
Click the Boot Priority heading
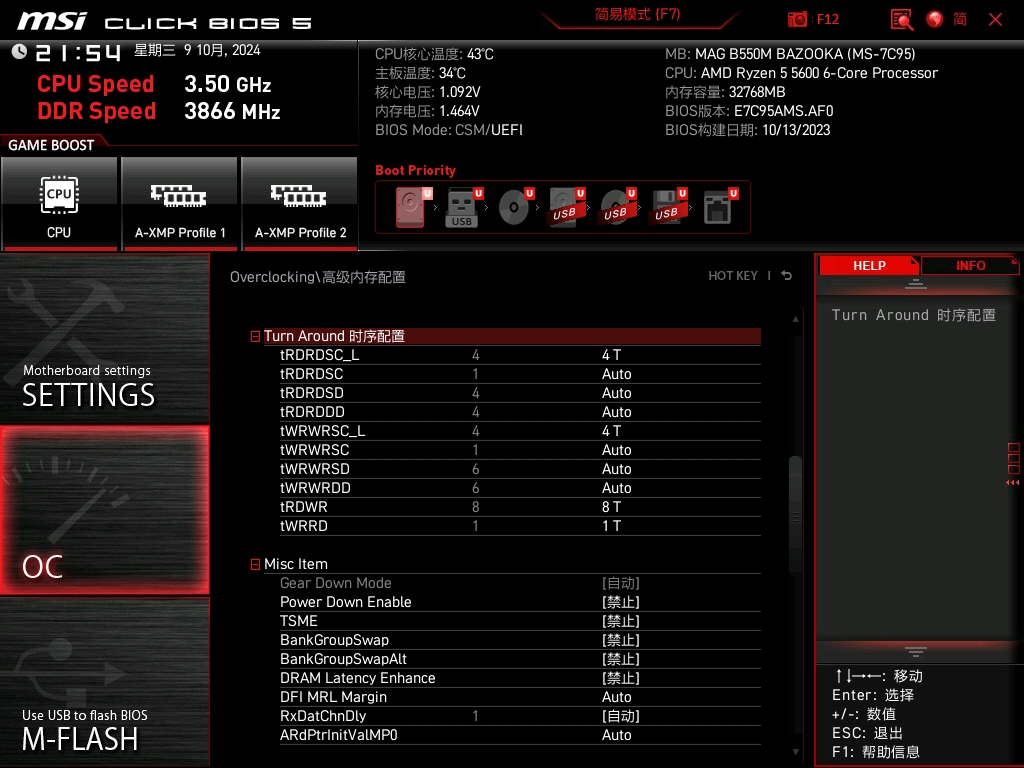[x=415, y=170]
